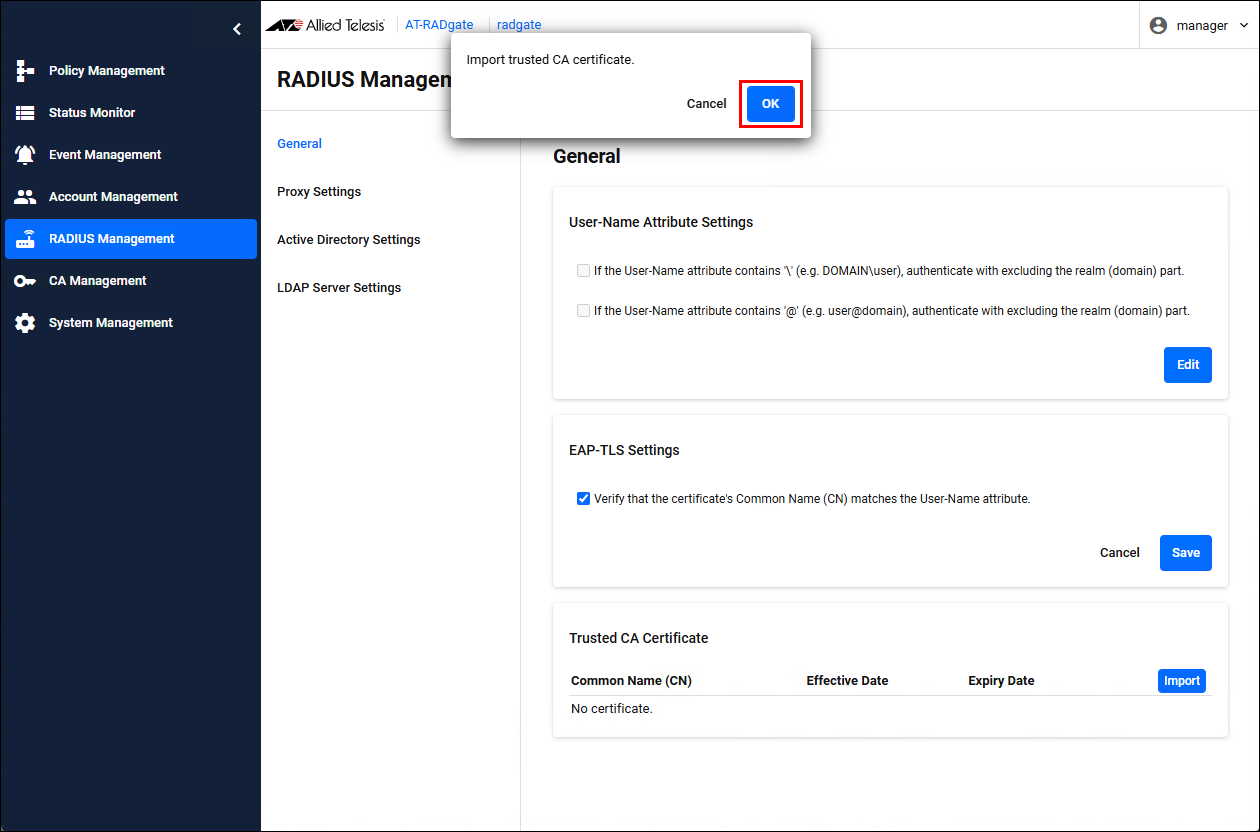Save the EAP-TLS Settings
Viewport: 1260px width, 832px height.
(1186, 553)
